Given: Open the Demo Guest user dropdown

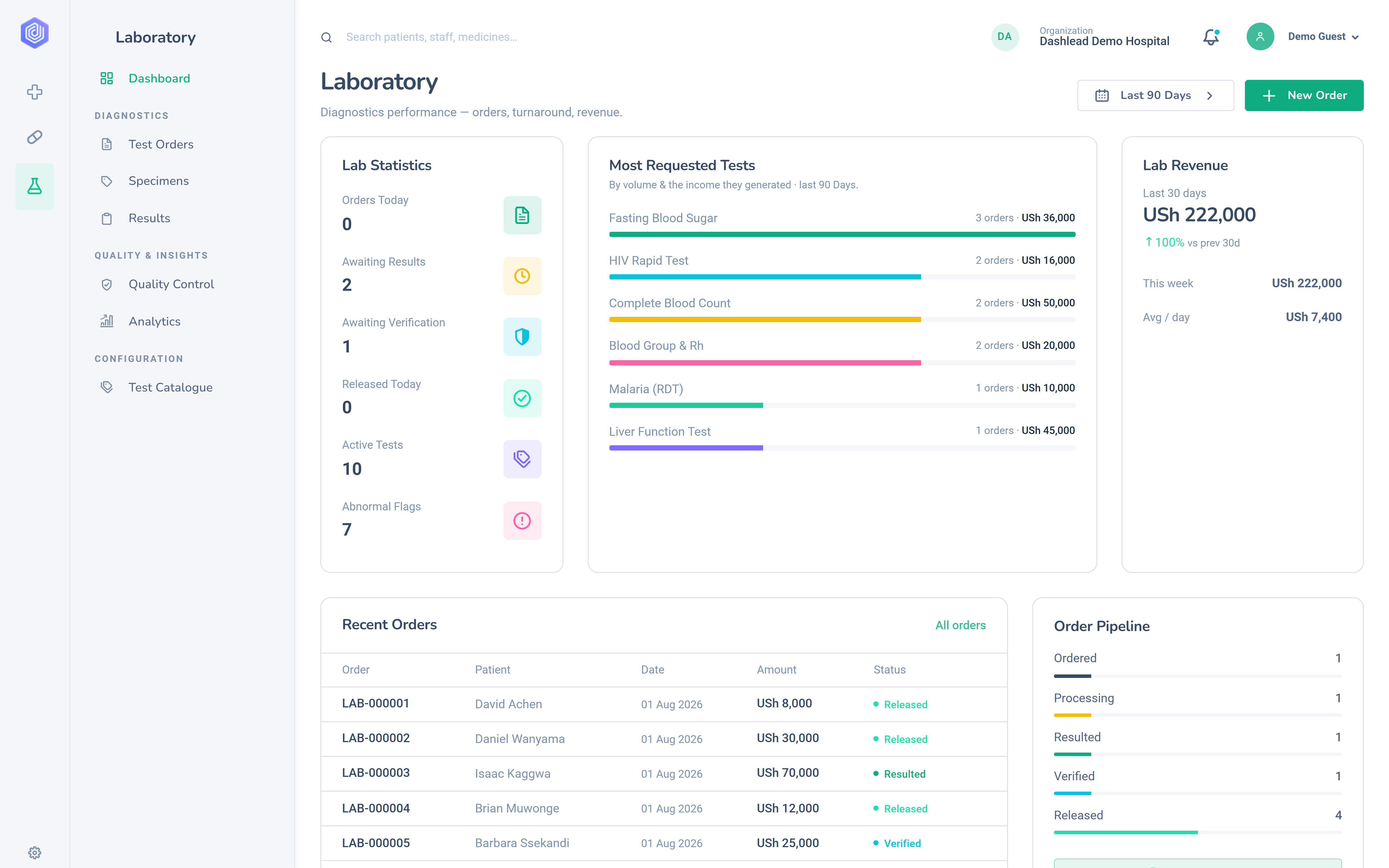Looking at the screenshot, I should [1323, 37].
